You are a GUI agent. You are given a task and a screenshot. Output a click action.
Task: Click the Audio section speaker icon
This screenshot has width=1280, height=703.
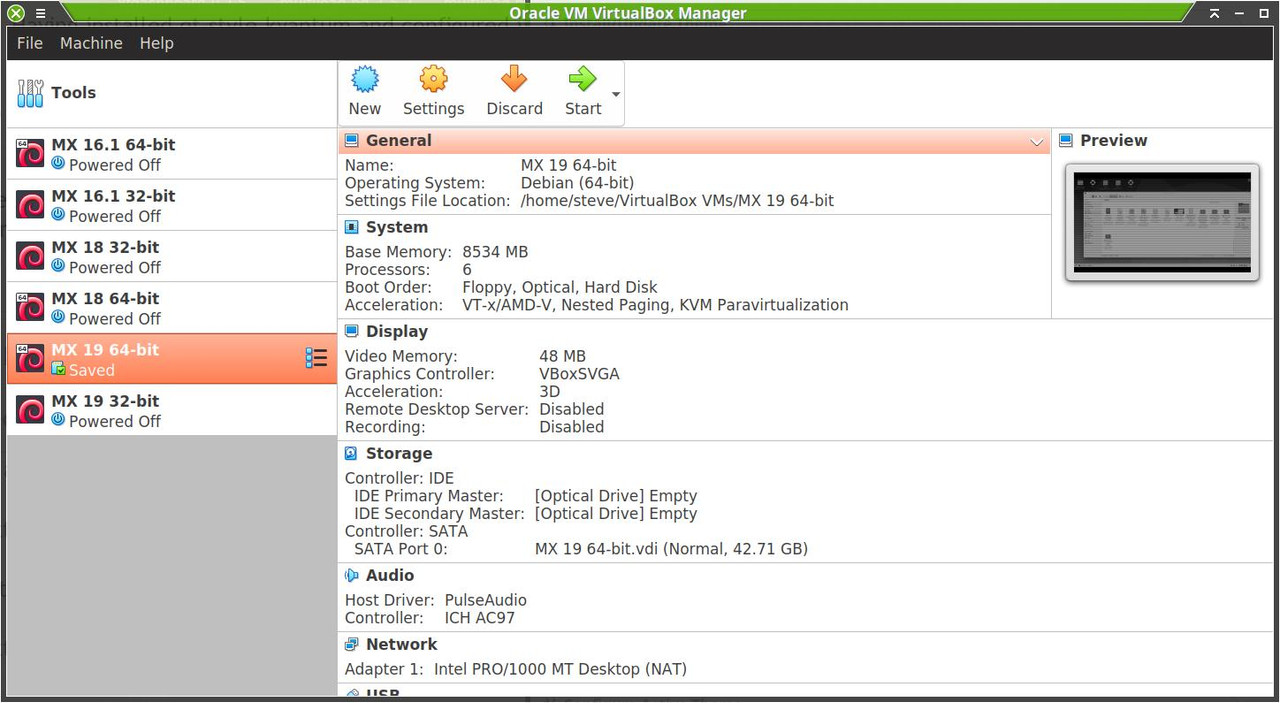pos(352,576)
